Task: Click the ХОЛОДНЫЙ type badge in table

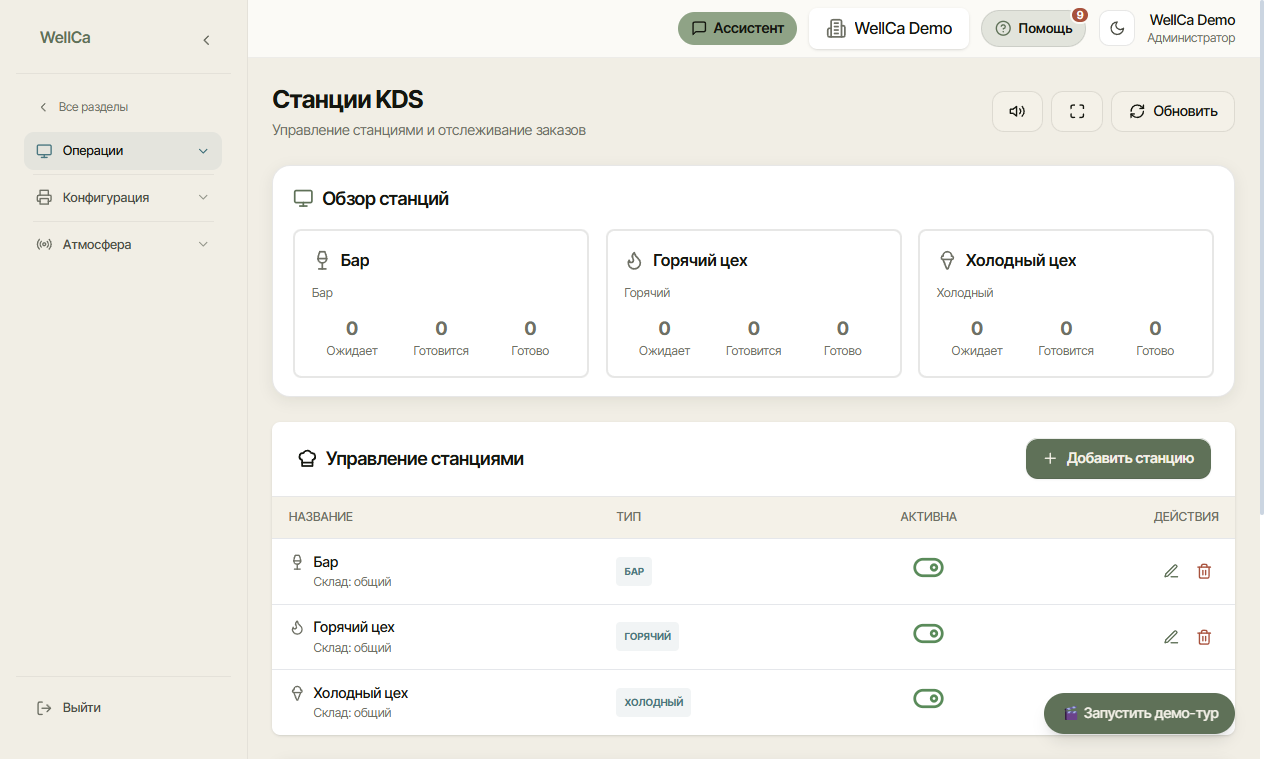Action: [653, 702]
